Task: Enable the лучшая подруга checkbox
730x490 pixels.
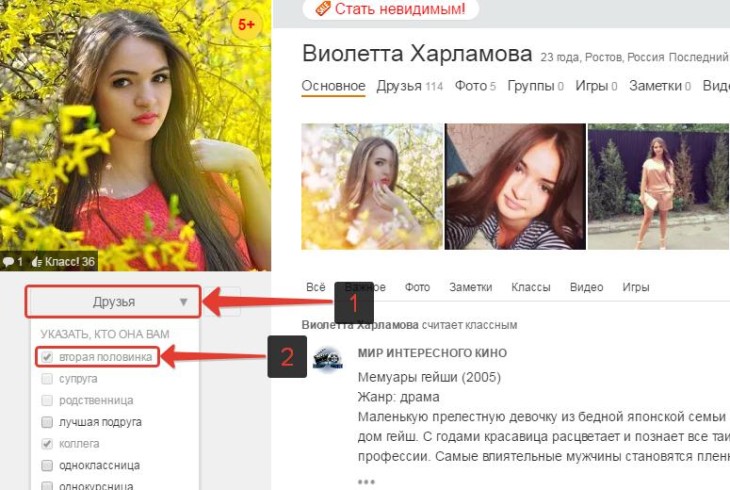Action: [x=47, y=422]
